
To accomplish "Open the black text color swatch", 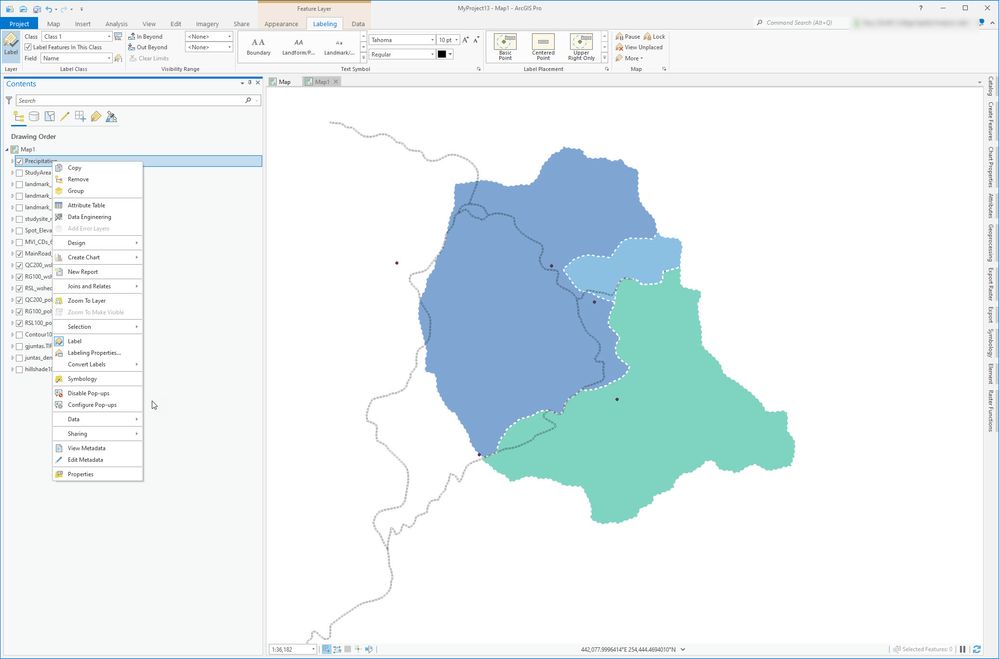I will pos(442,54).
